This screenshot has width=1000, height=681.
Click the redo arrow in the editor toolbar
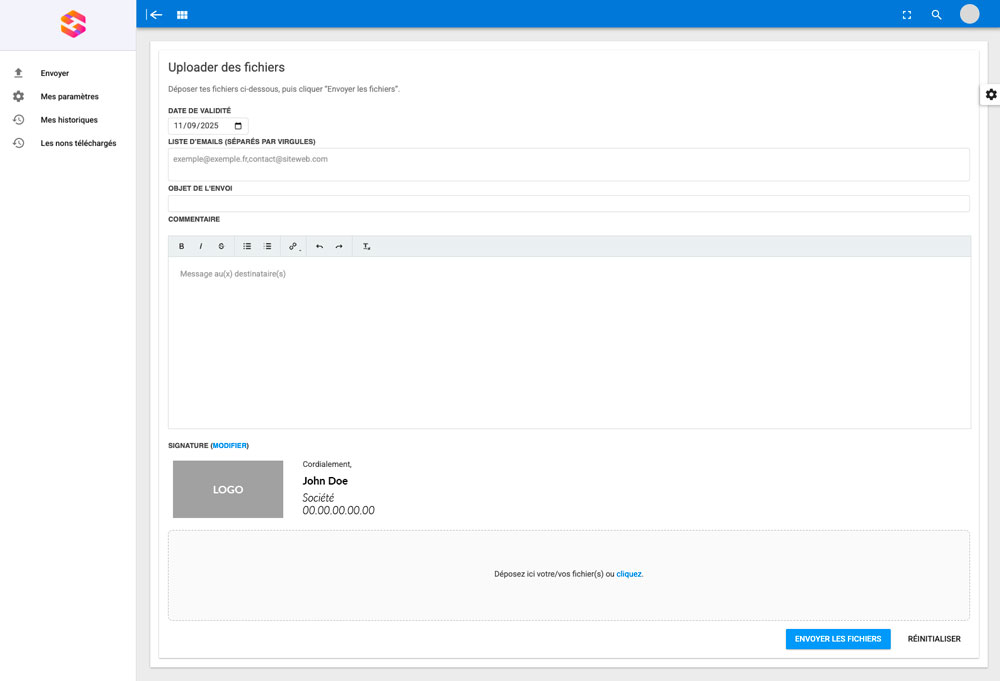339,246
